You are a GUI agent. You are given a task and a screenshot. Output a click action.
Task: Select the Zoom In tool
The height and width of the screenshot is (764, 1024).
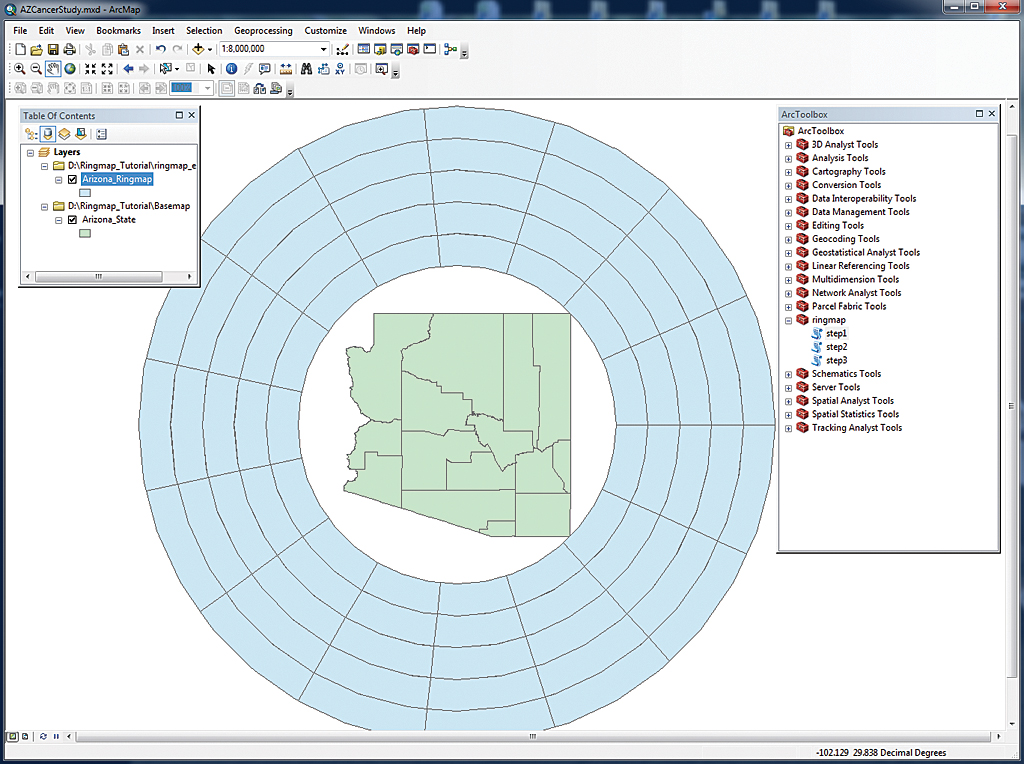(19, 69)
